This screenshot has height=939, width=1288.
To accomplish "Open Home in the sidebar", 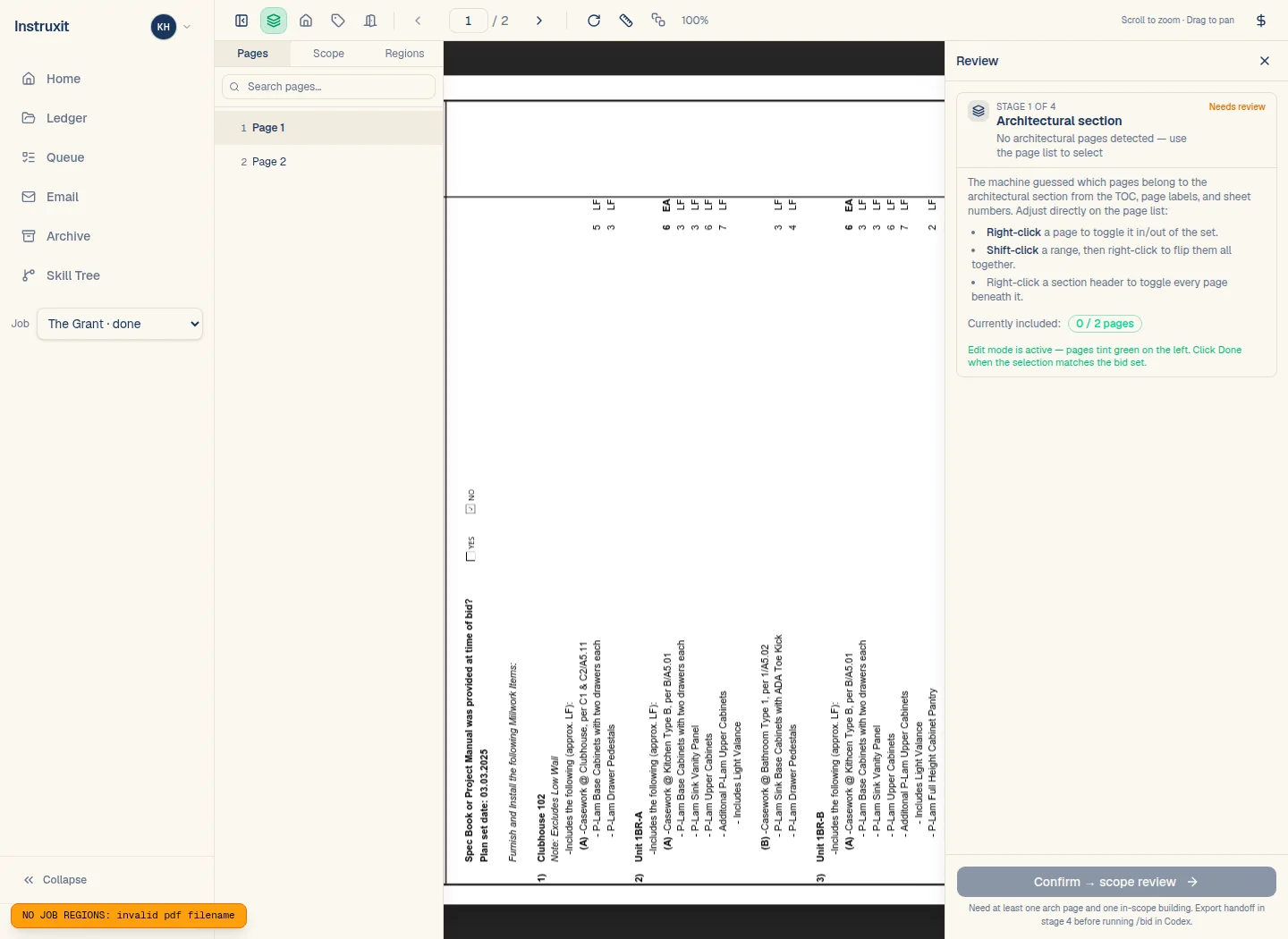I will point(106,79).
